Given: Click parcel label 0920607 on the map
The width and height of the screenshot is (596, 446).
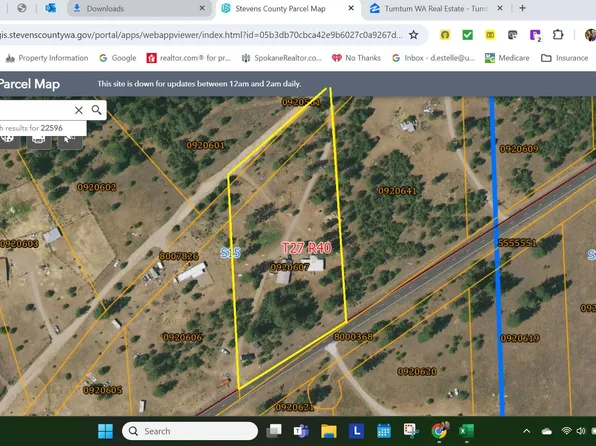Looking at the screenshot, I should [289, 267].
